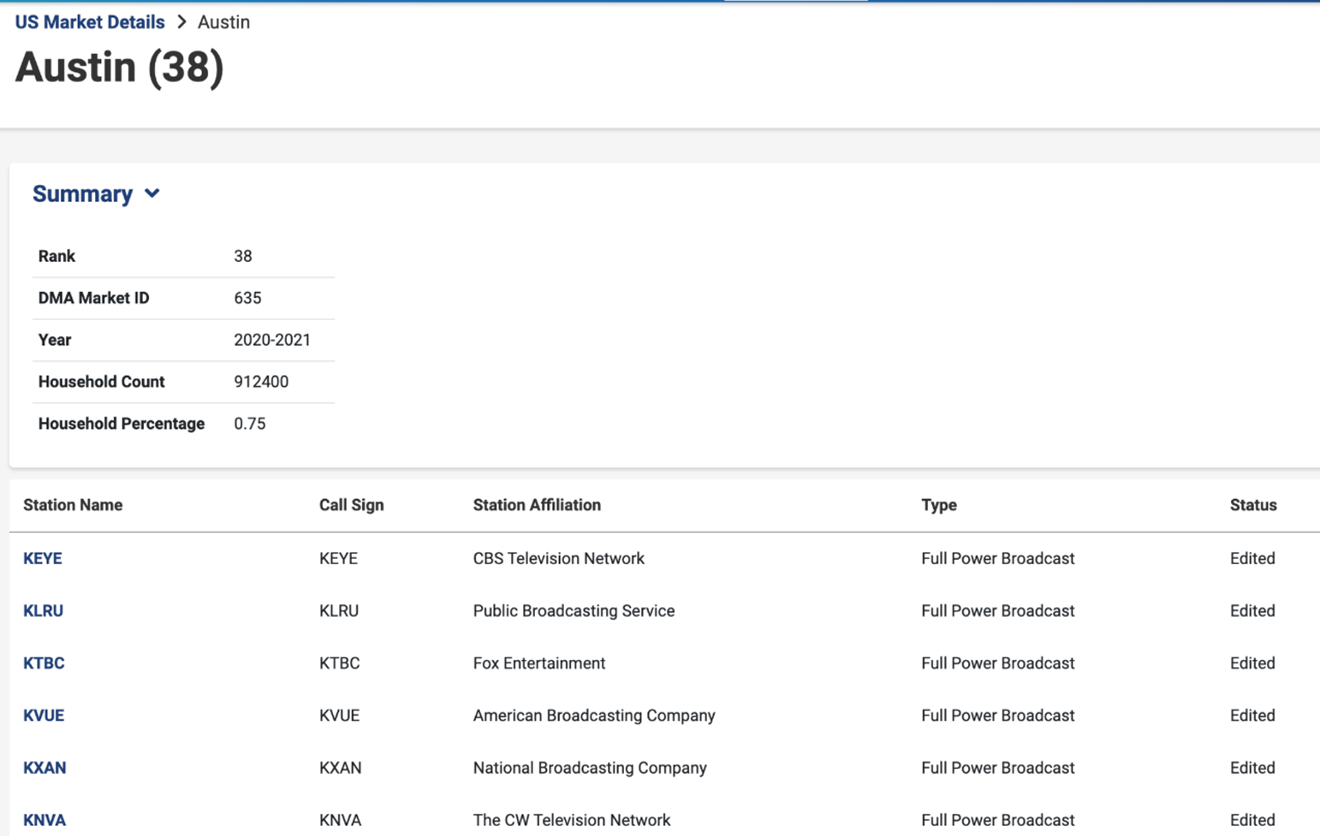Open the KNVA station link
This screenshot has height=836, width=1320.
pyautogui.click(x=45, y=820)
